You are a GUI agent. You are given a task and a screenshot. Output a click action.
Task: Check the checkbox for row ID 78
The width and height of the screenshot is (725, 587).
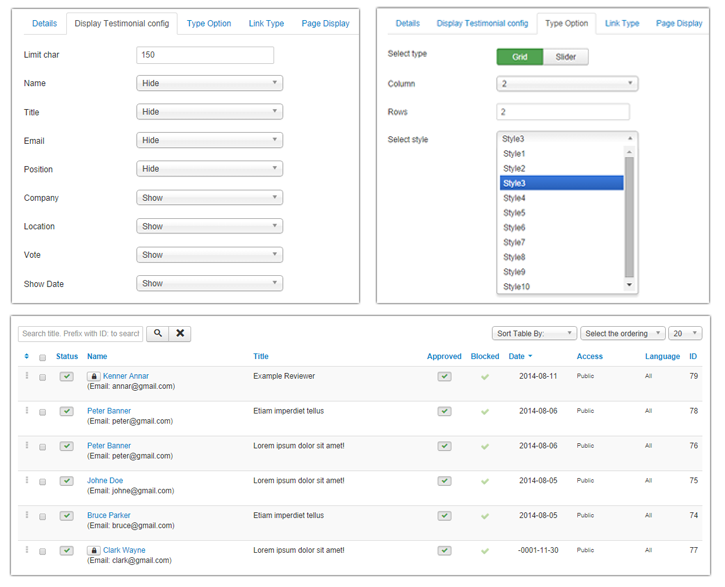(43, 412)
